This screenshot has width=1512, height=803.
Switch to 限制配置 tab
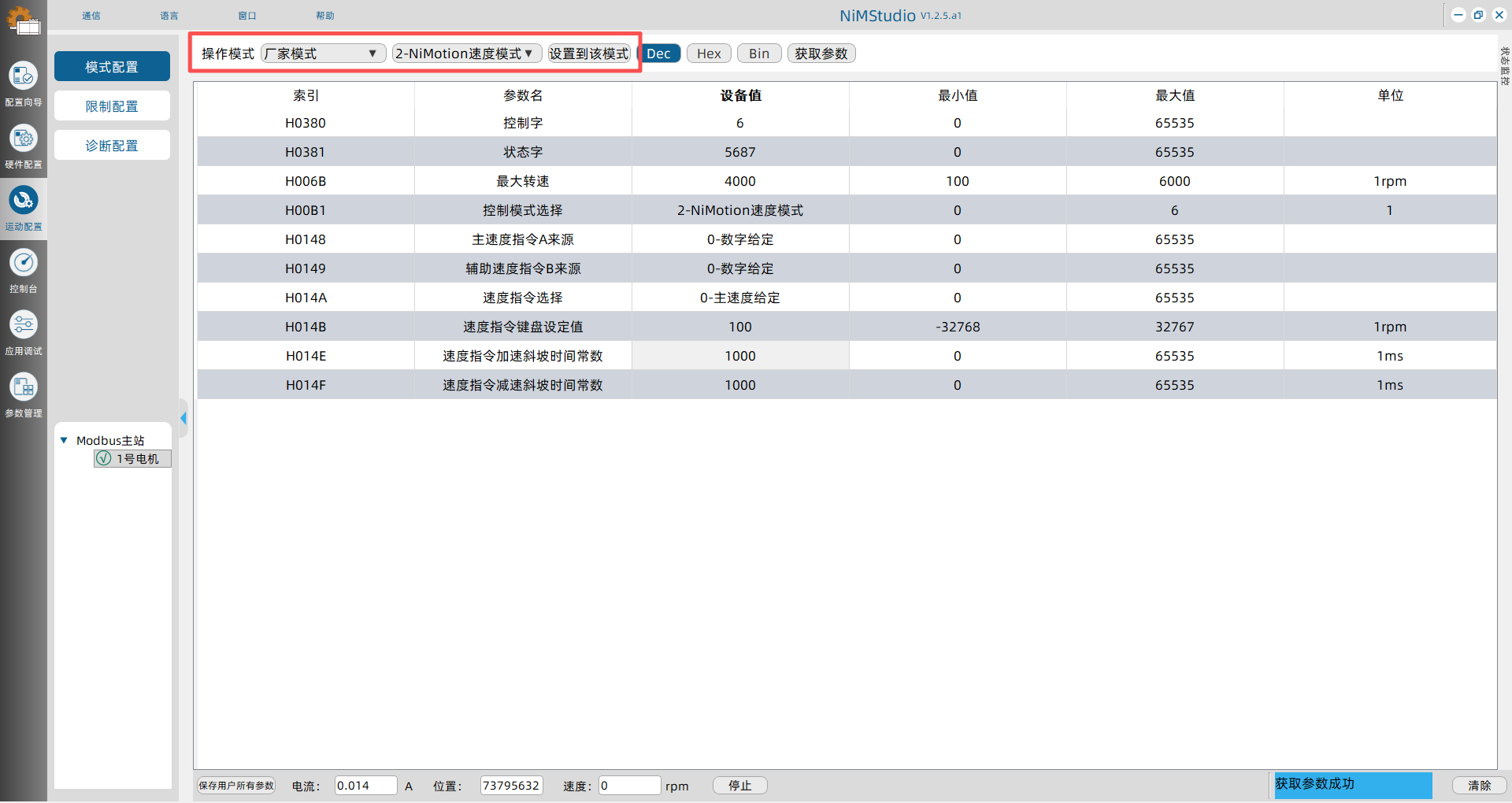[112, 106]
